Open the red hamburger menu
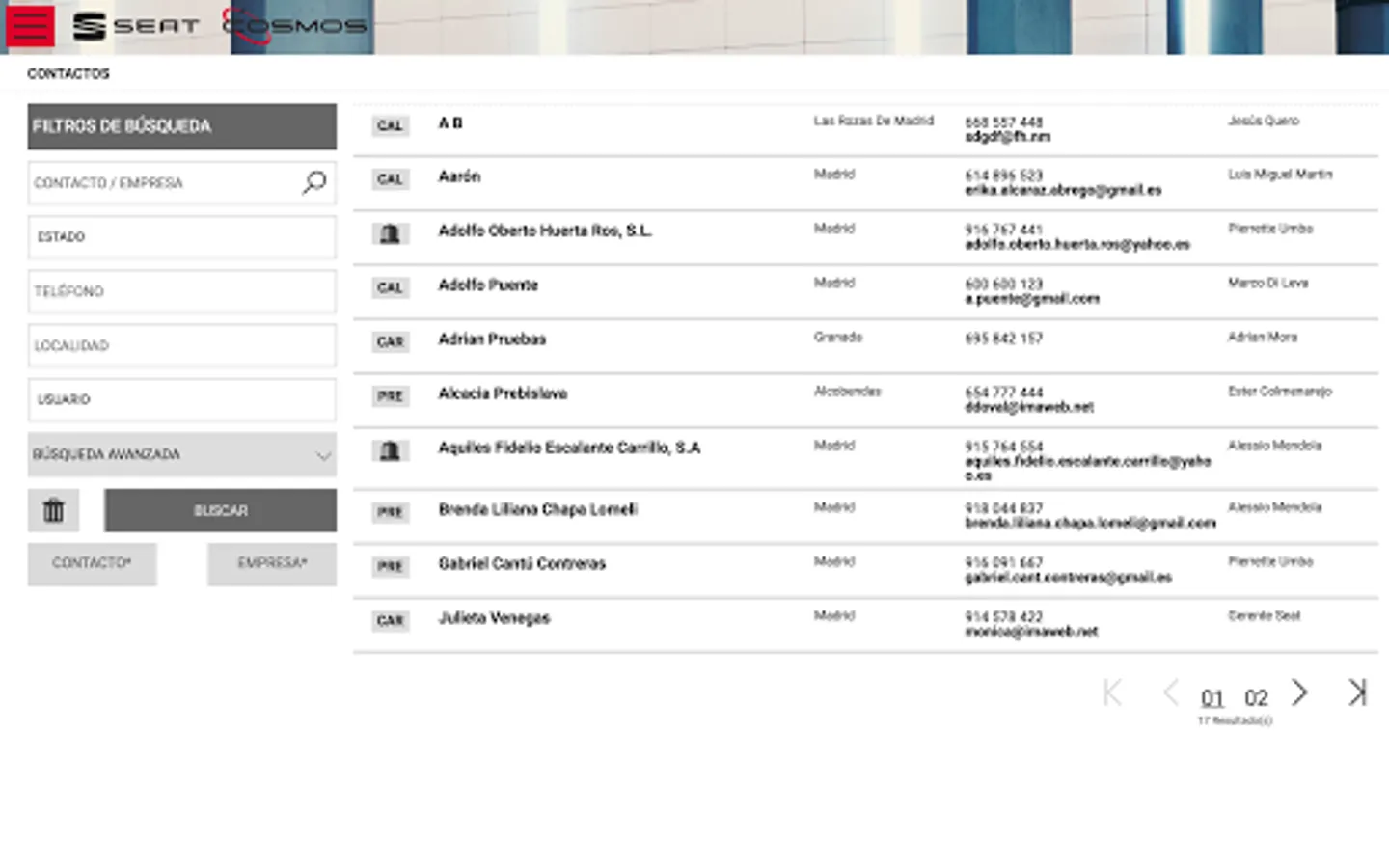 (30, 26)
